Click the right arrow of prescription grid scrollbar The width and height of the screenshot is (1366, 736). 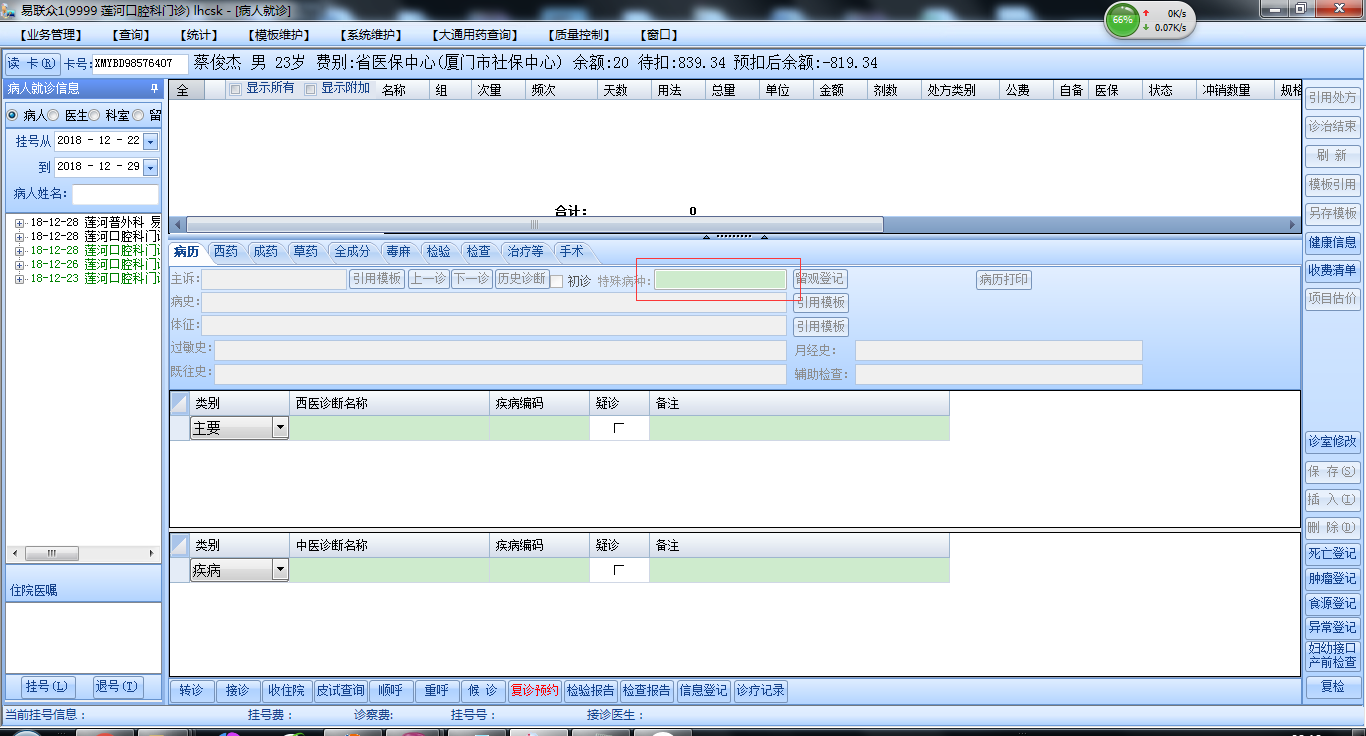pos(1293,225)
